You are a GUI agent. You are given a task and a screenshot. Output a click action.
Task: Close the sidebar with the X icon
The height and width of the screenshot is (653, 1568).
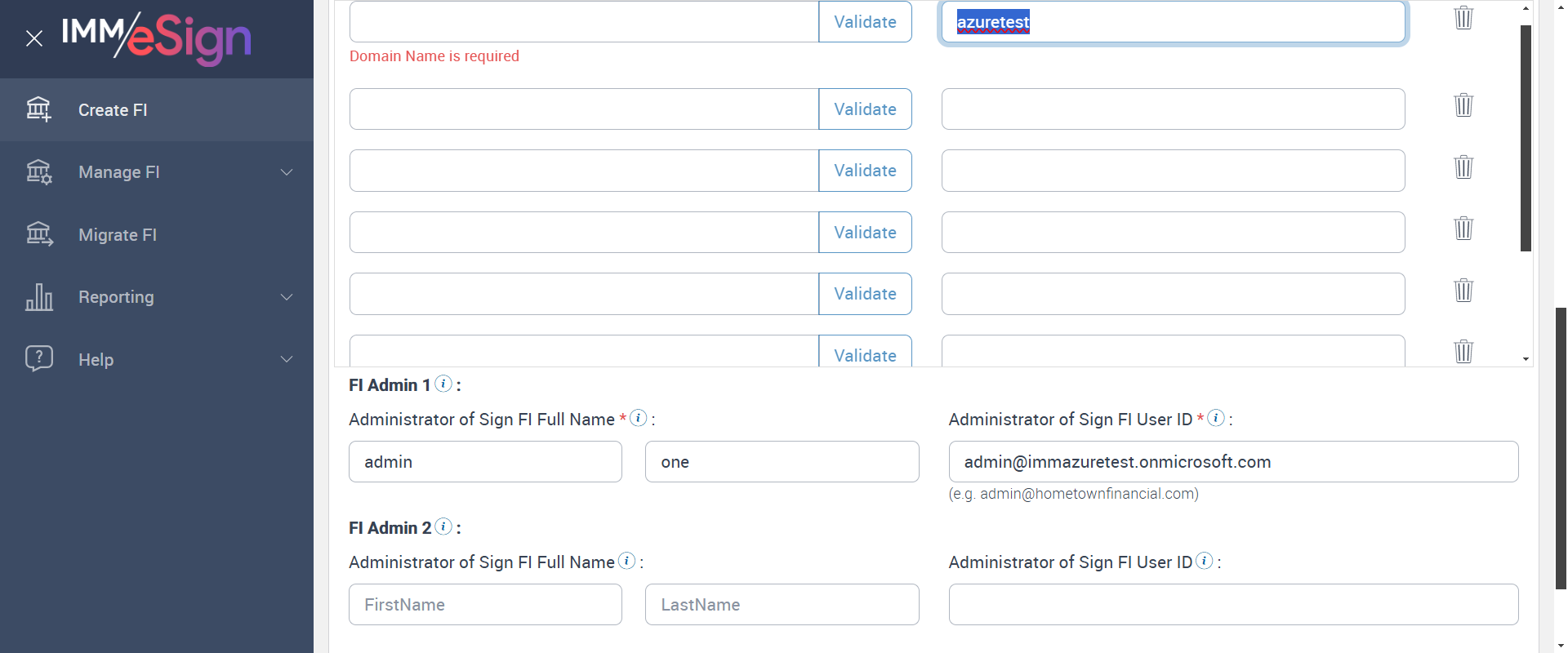[34, 38]
